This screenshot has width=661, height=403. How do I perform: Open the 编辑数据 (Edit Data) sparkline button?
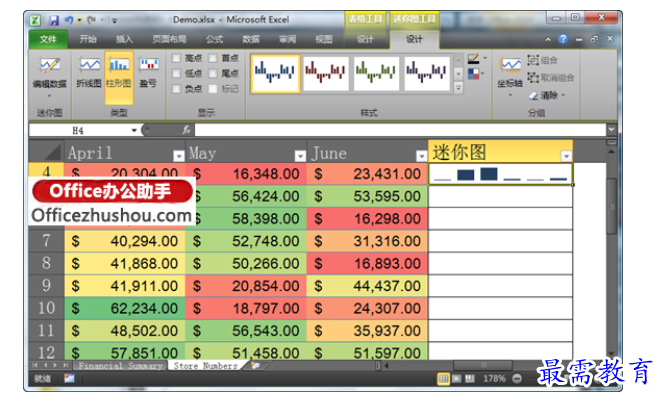[50, 76]
